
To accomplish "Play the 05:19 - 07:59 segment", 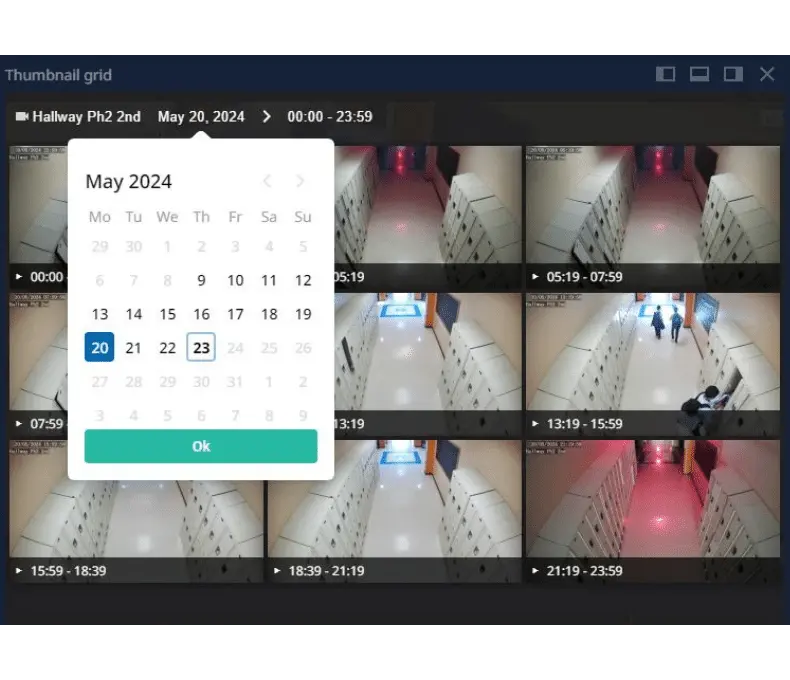I will 535,277.
